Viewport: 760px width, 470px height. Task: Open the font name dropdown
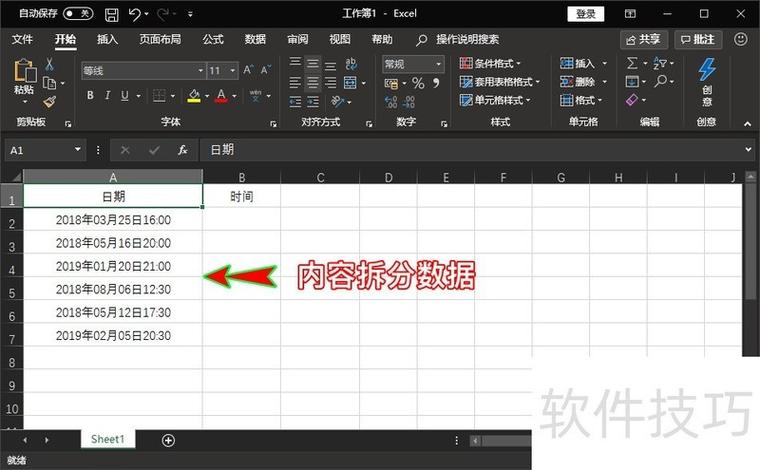coord(201,71)
